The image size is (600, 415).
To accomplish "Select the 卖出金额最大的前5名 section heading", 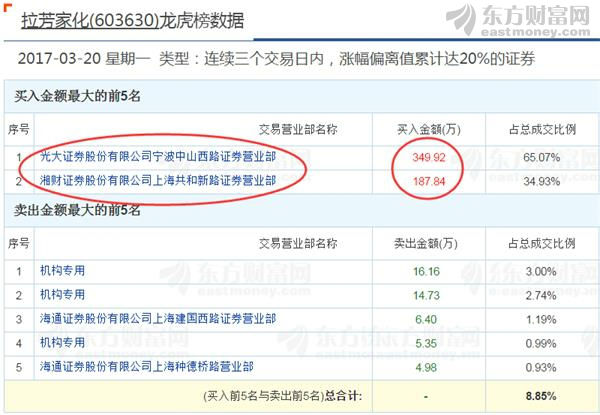I will coord(77,210).
